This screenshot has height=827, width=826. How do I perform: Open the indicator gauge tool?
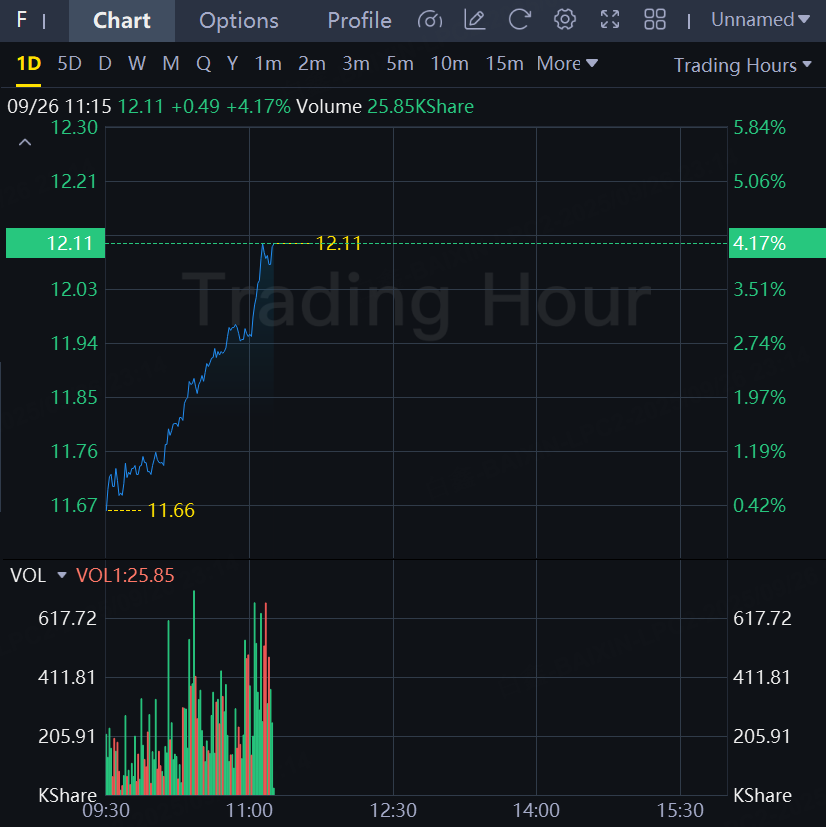(430, 20)
